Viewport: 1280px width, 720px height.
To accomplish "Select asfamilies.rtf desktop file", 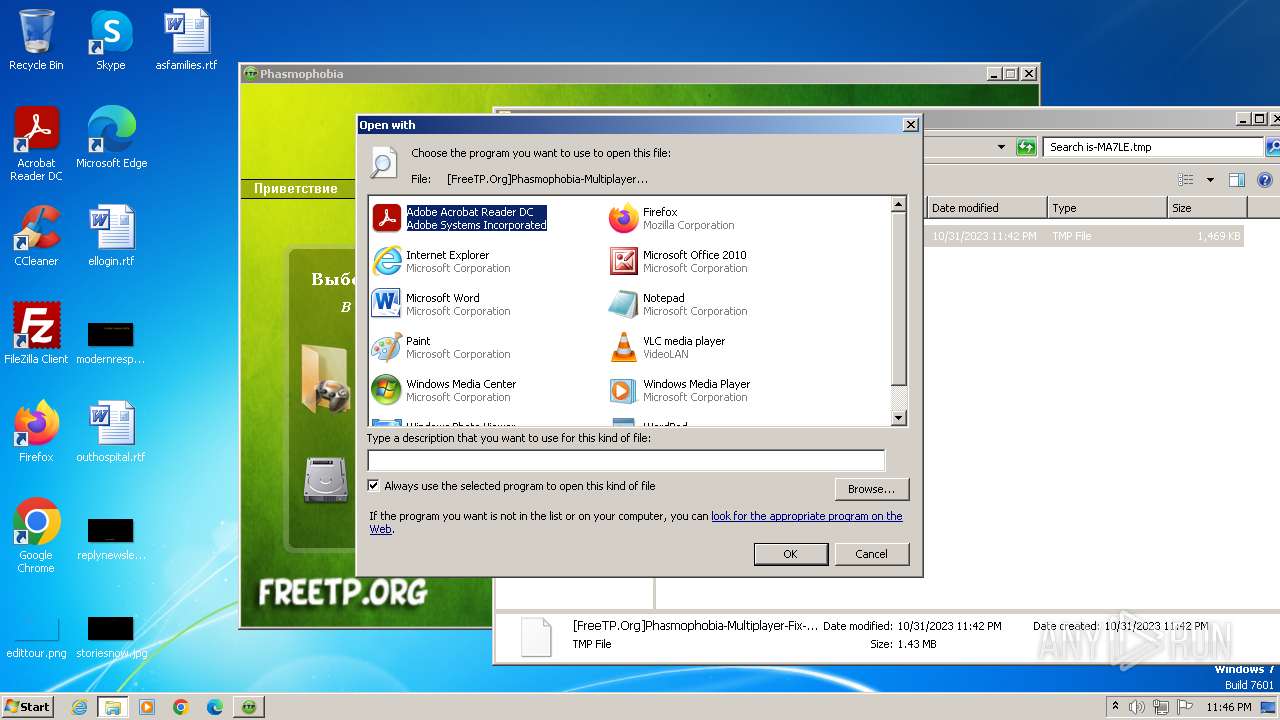I will click(x=186, y=40).
